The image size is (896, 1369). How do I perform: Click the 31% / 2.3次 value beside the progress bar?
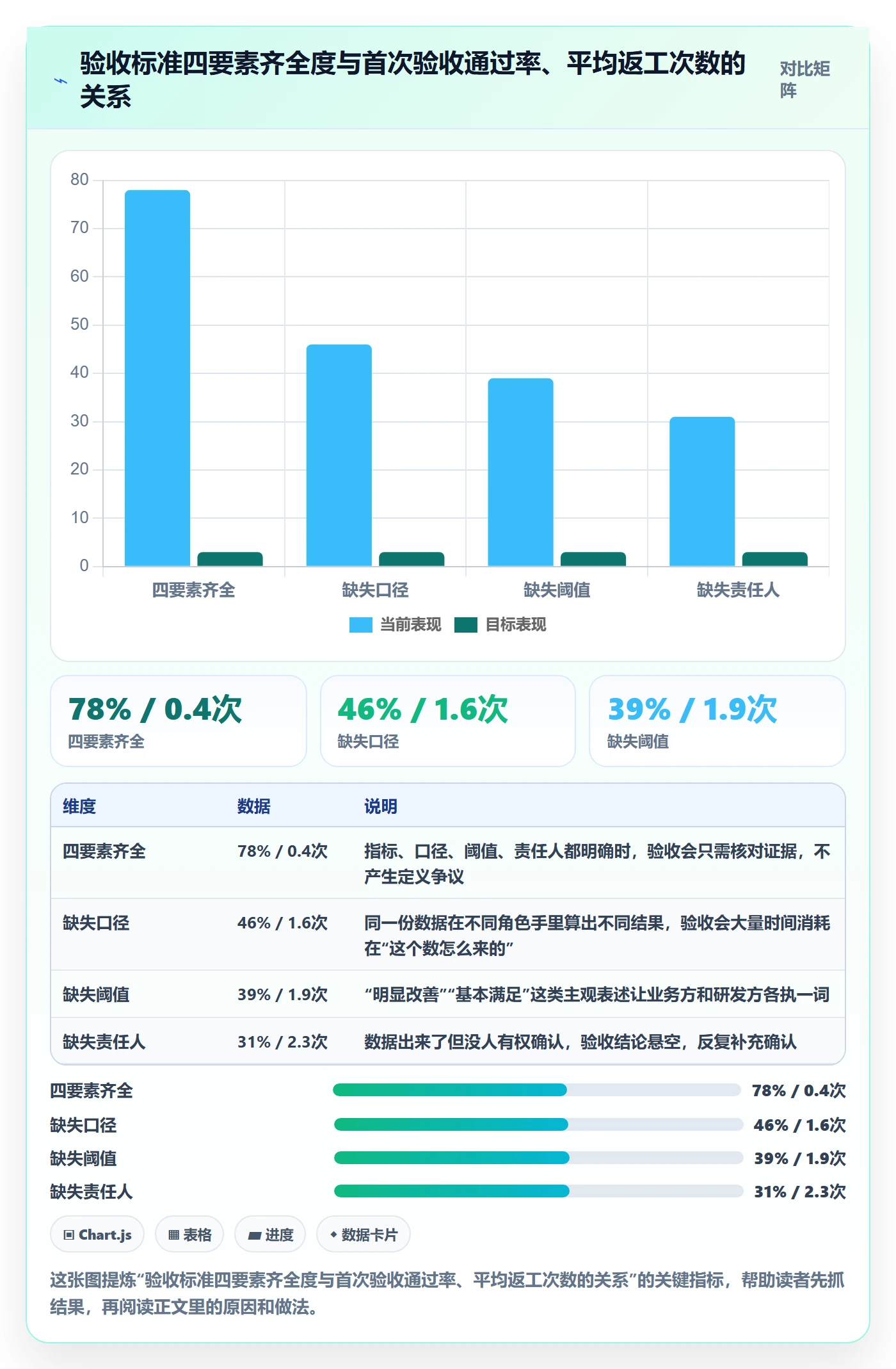[x=800, y=1192]
